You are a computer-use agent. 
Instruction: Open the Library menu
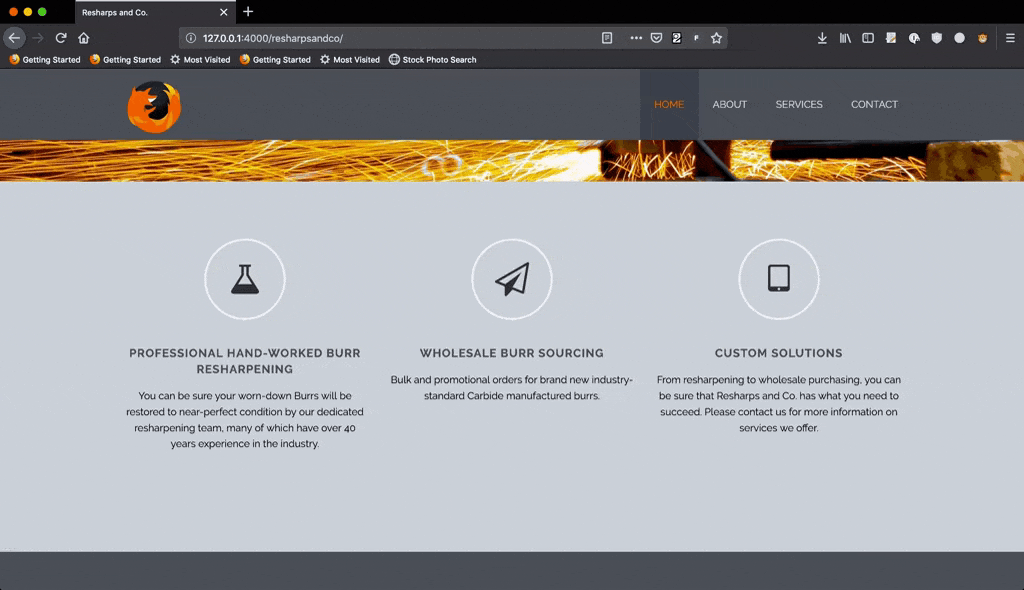coord(845,38)
